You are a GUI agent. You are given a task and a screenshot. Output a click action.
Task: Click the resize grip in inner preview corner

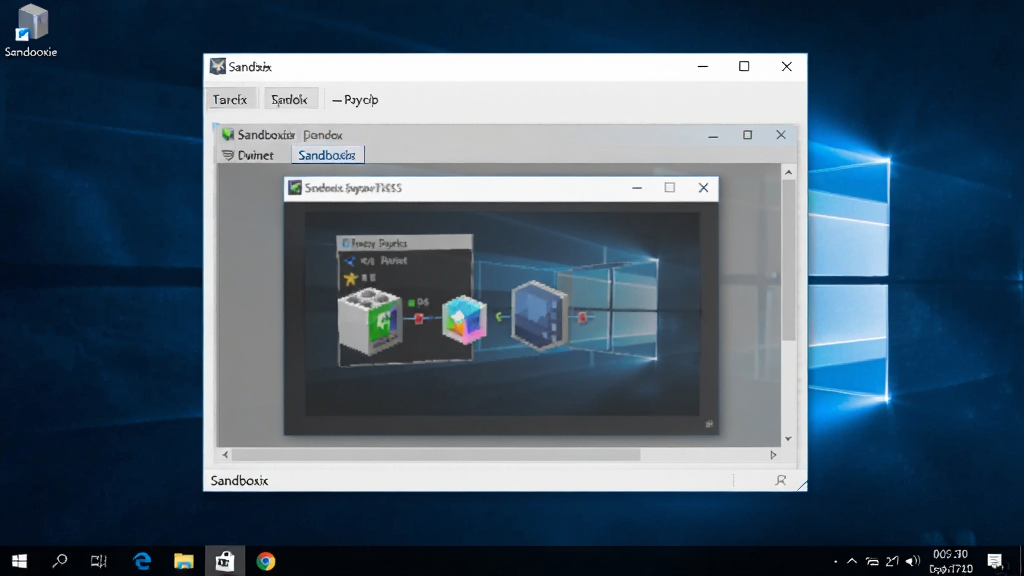(x=709, y=424)
